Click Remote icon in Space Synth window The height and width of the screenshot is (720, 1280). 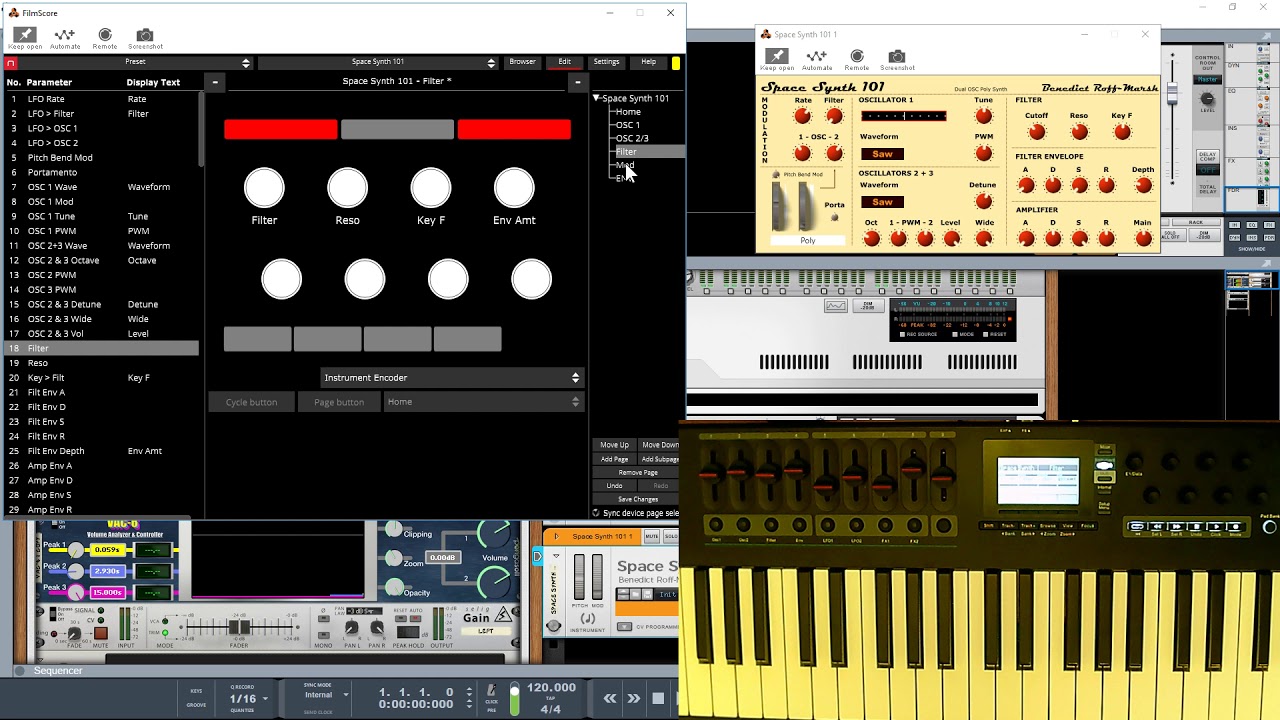(x=857, y=59)
